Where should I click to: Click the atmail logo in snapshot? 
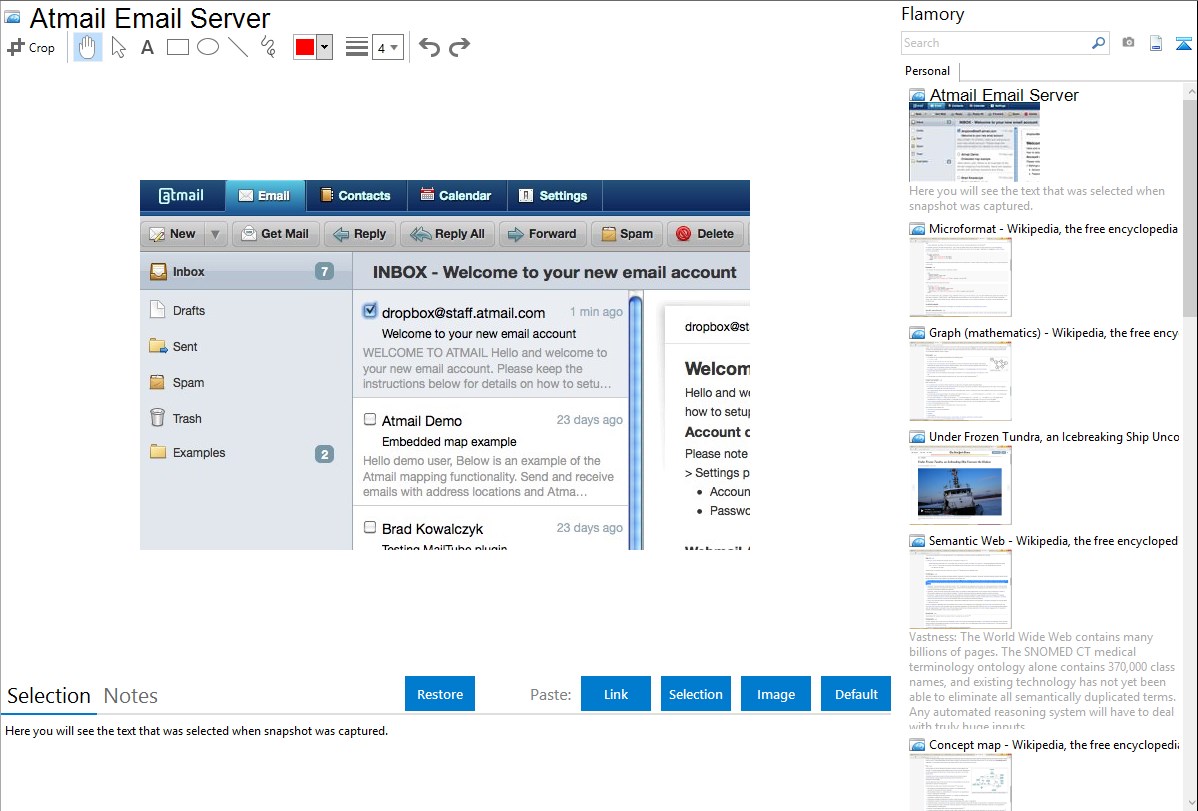click(181, 196)
